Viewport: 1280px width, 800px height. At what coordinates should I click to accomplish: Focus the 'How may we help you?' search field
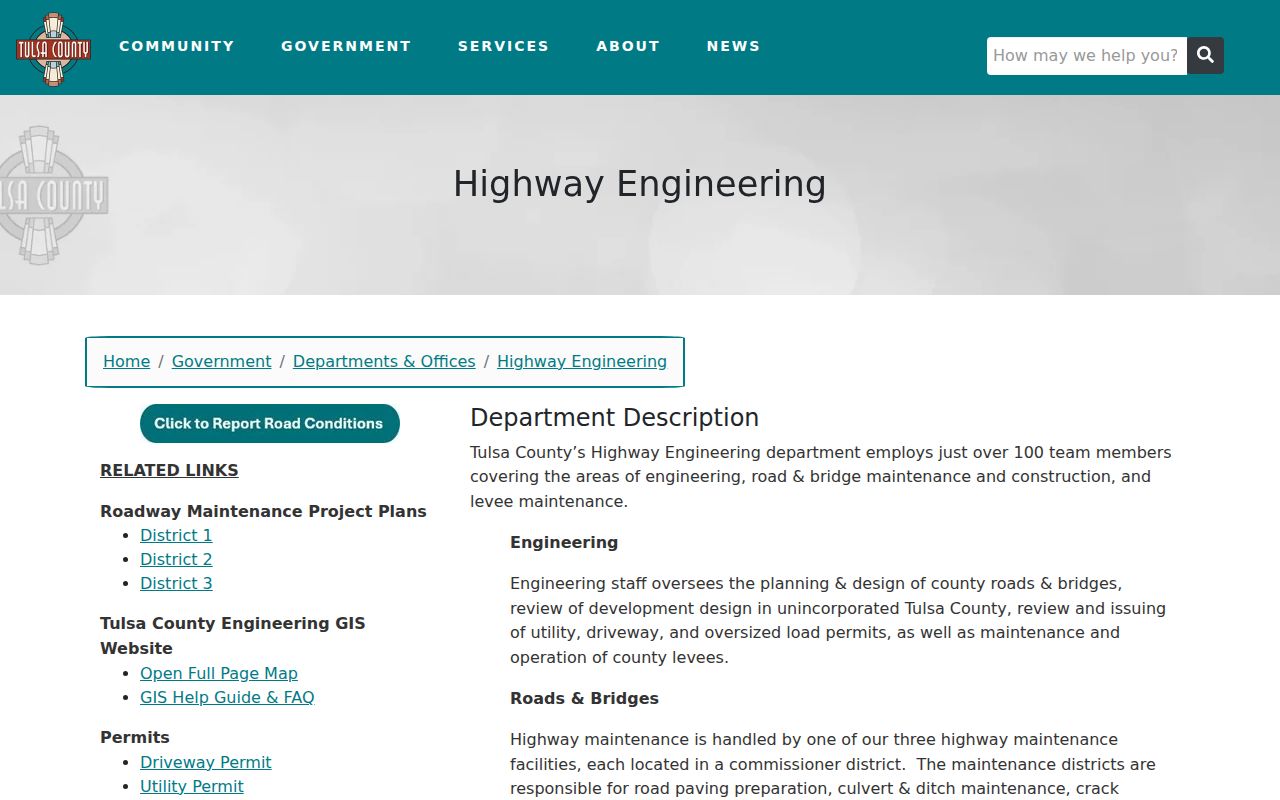(1087, 56)
